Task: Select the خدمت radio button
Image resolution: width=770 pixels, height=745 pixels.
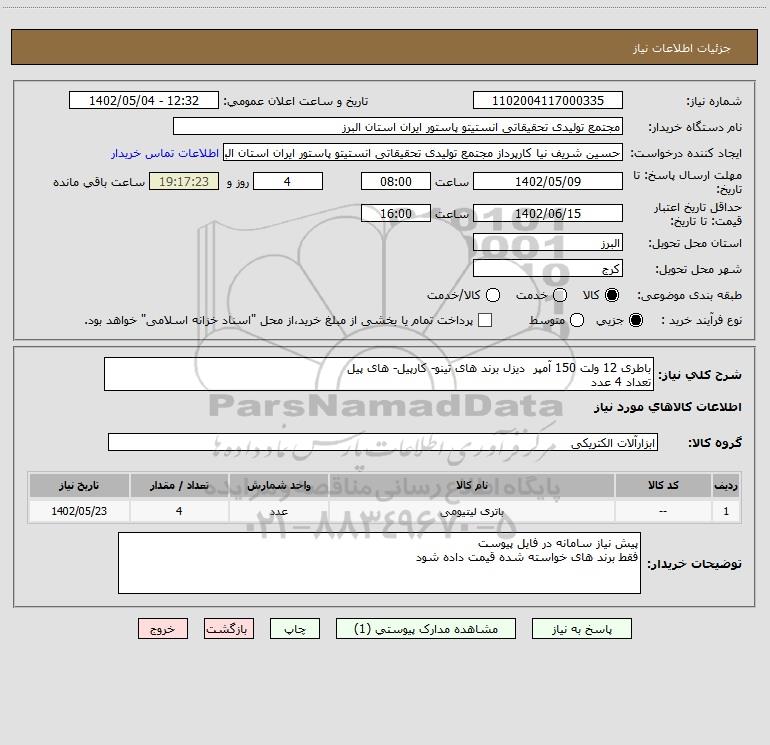Action: click(x=560, y=295)
